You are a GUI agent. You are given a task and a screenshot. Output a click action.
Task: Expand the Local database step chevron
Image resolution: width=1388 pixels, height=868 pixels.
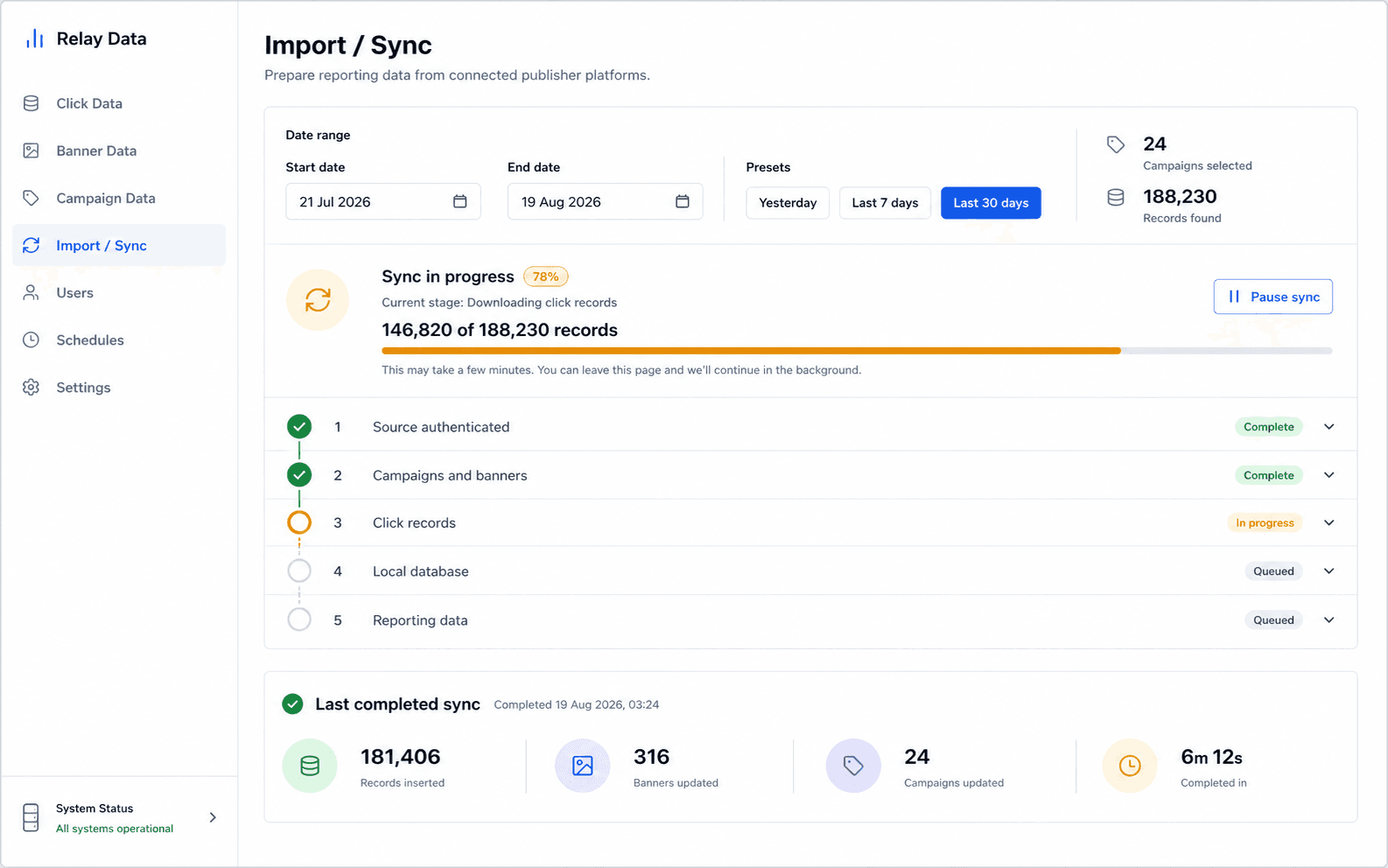(x=1328, y=570)
